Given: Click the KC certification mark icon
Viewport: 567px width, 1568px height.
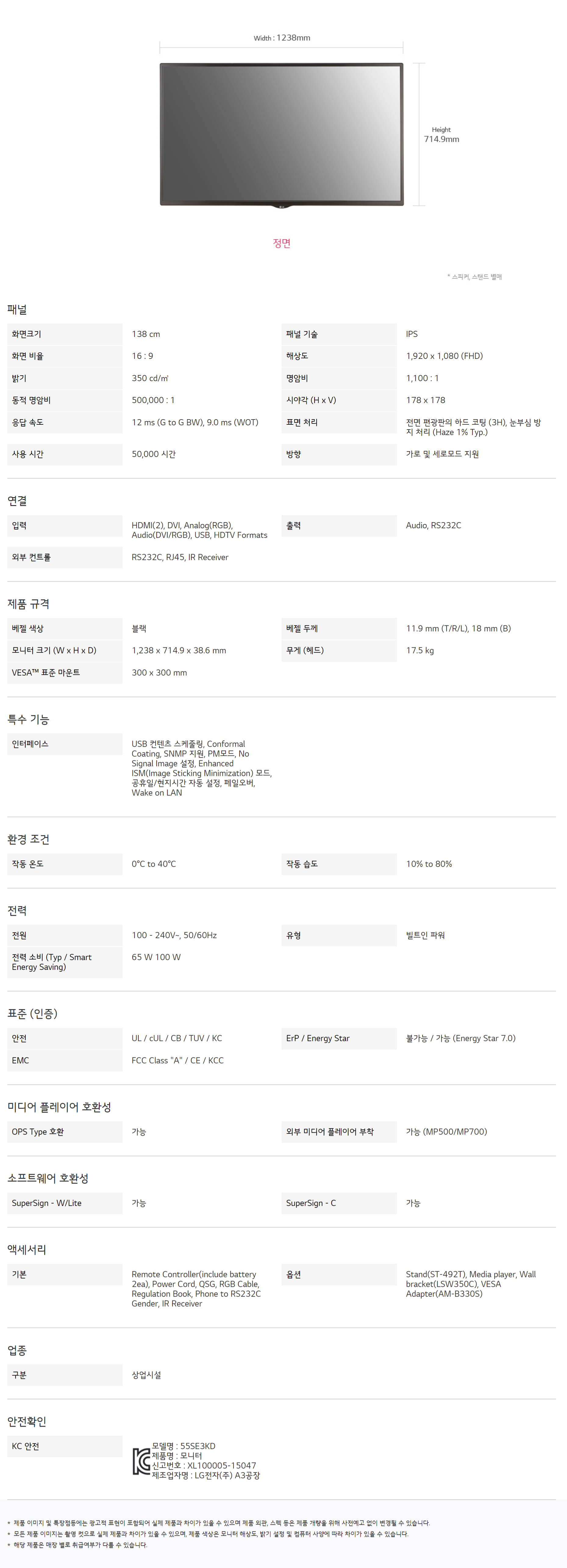Looking at the screenshot, I should pos(141,1461).
